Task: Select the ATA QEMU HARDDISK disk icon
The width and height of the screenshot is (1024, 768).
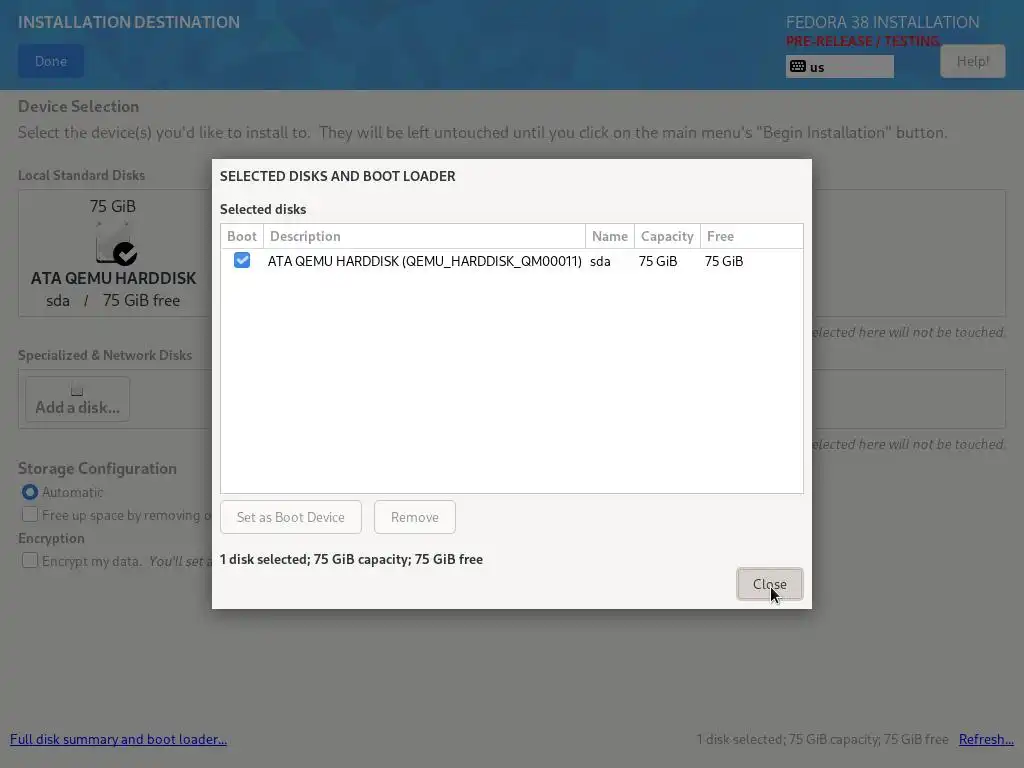Action: [x=116, y=244]
